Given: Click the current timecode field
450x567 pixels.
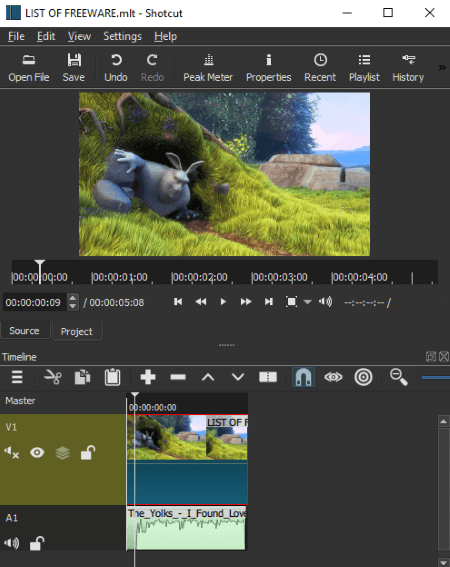Looking at the screenshot, I should click(35, 302).
